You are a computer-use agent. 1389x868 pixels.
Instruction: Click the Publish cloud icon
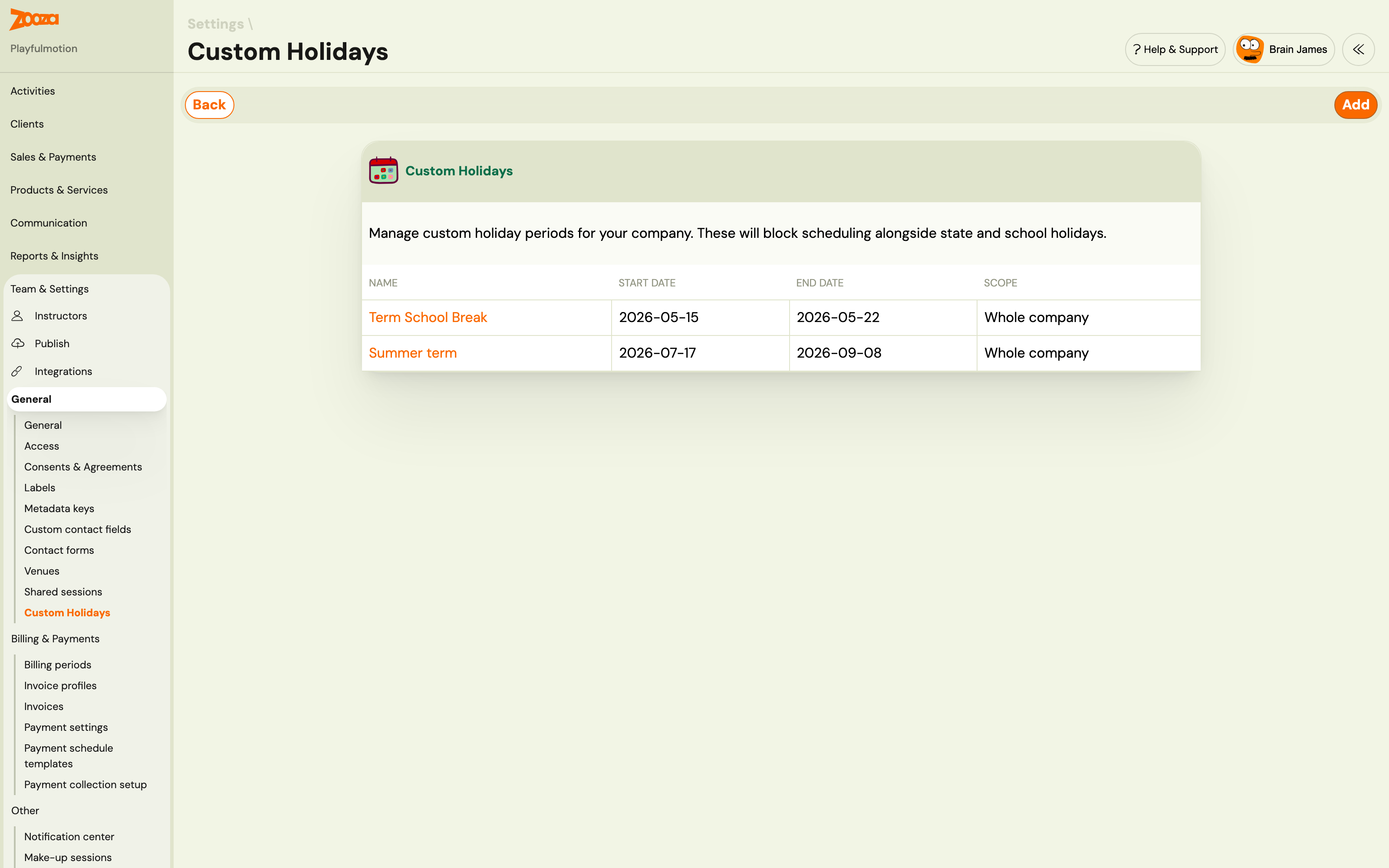click(x=18, y=343)
